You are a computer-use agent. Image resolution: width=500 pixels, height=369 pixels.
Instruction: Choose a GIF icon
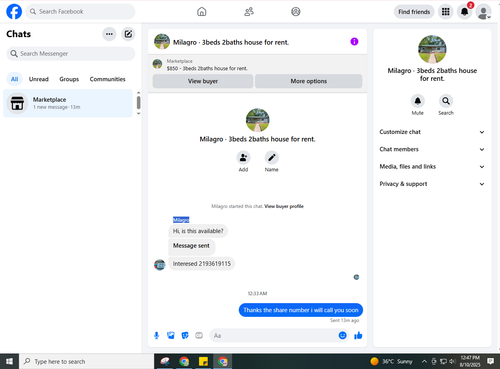tap(199, 335)
